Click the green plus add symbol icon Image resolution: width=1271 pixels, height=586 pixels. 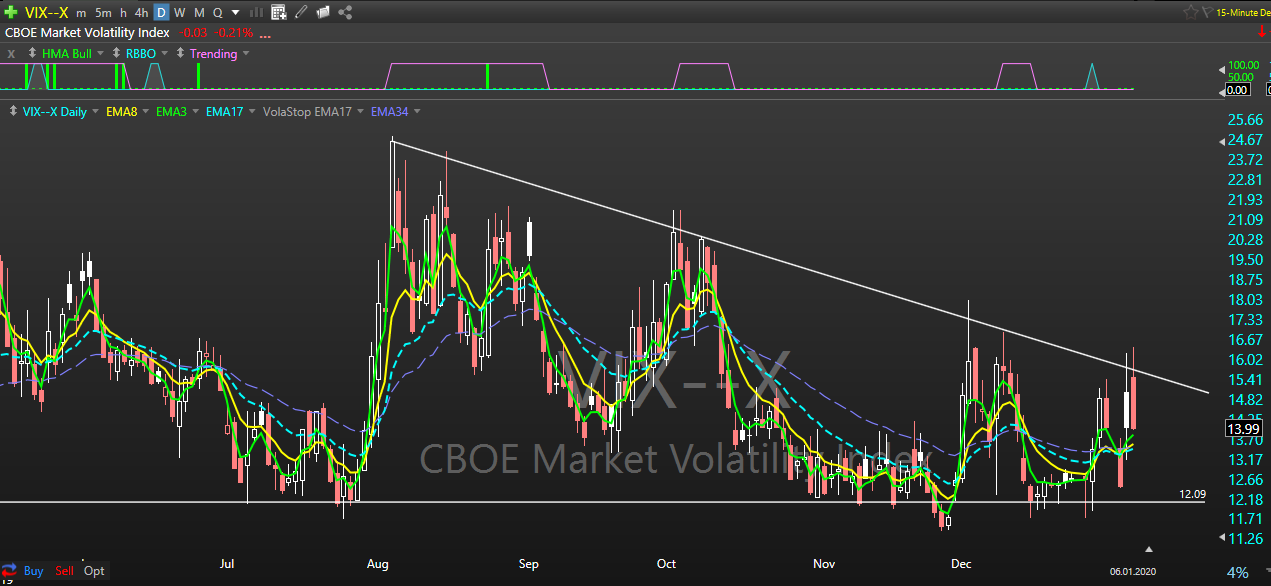point(10,13)
